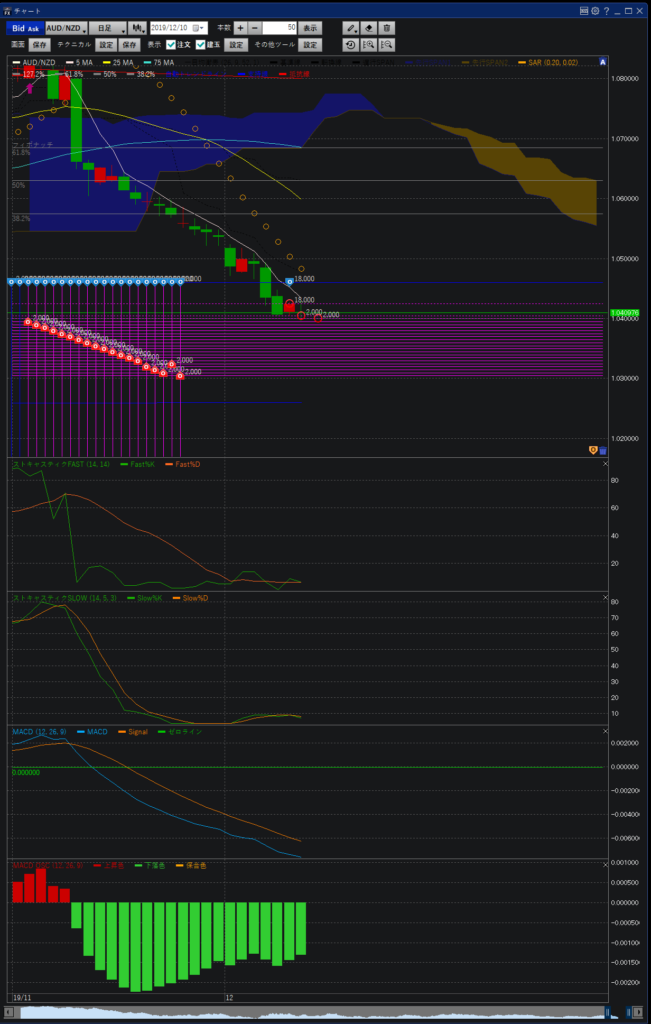
Task: Toggle the 建玉 (positions) checkbox
Action: click(201, 45)
